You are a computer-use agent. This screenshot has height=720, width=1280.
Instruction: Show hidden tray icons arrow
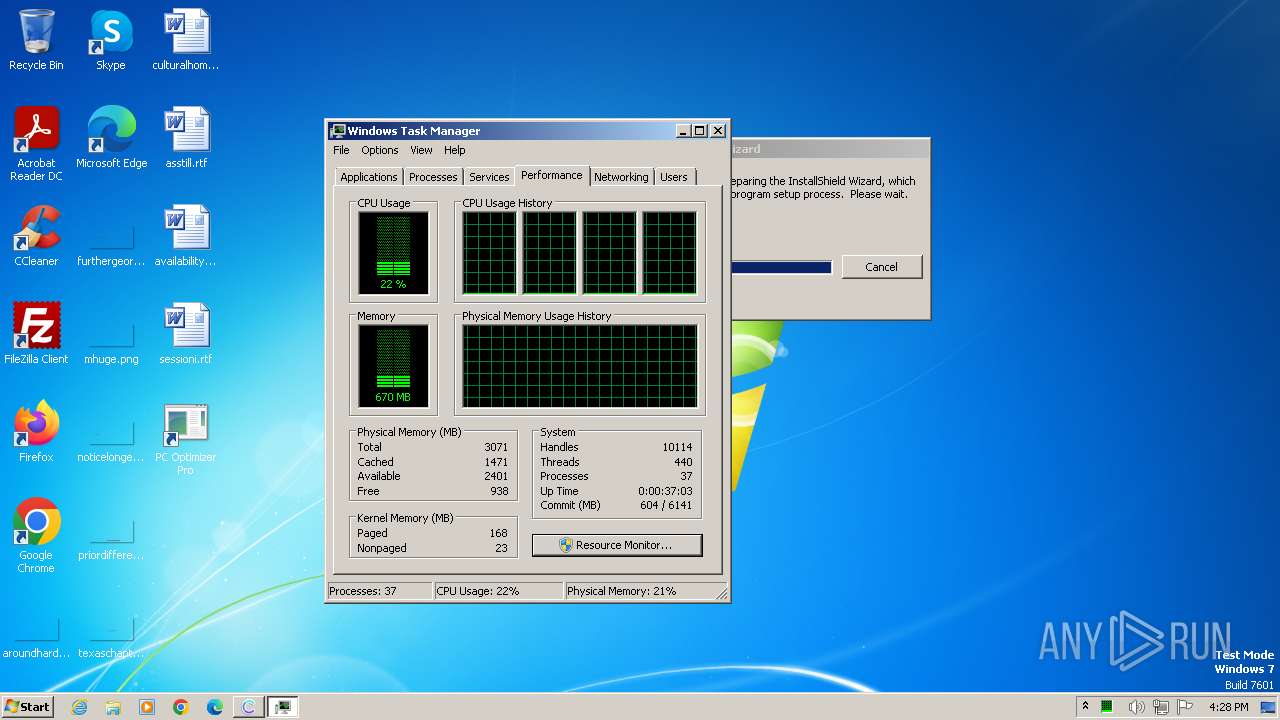point(1085,706)
